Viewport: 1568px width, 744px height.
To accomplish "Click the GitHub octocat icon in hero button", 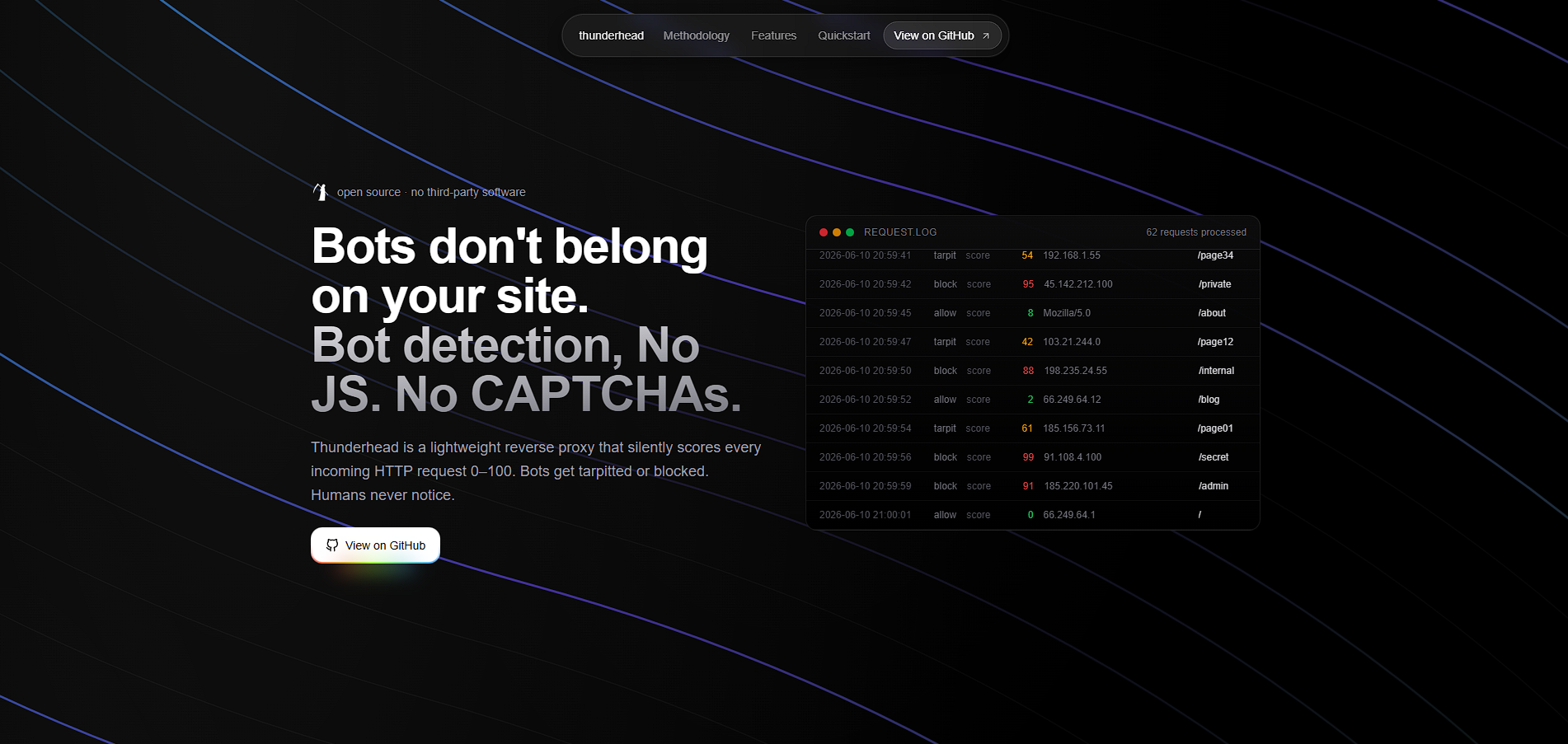I will [332, 545].
